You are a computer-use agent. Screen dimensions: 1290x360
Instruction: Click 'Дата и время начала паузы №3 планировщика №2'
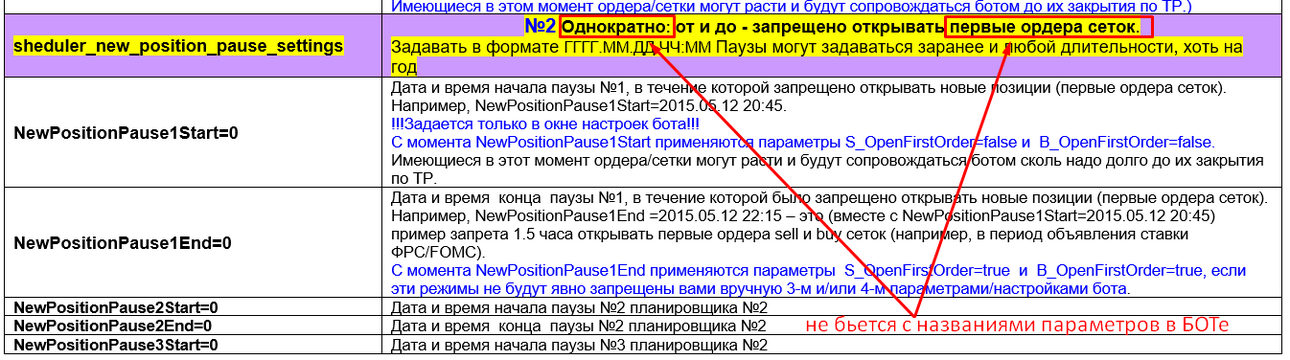[x=579, y=344]
